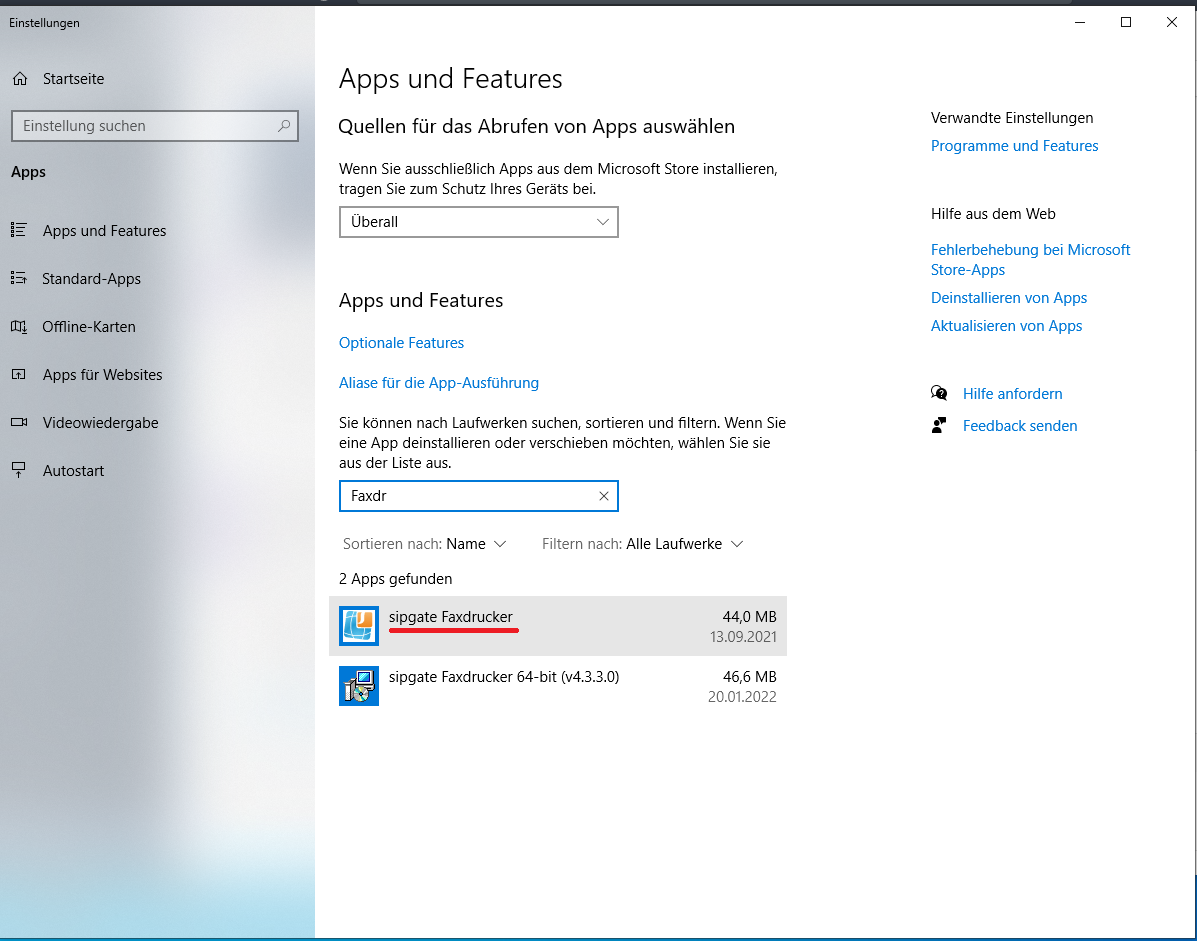Screen dimensions: 1197x941
Task: Click the Einstellung suchen search field
Action: coord(145,126)
